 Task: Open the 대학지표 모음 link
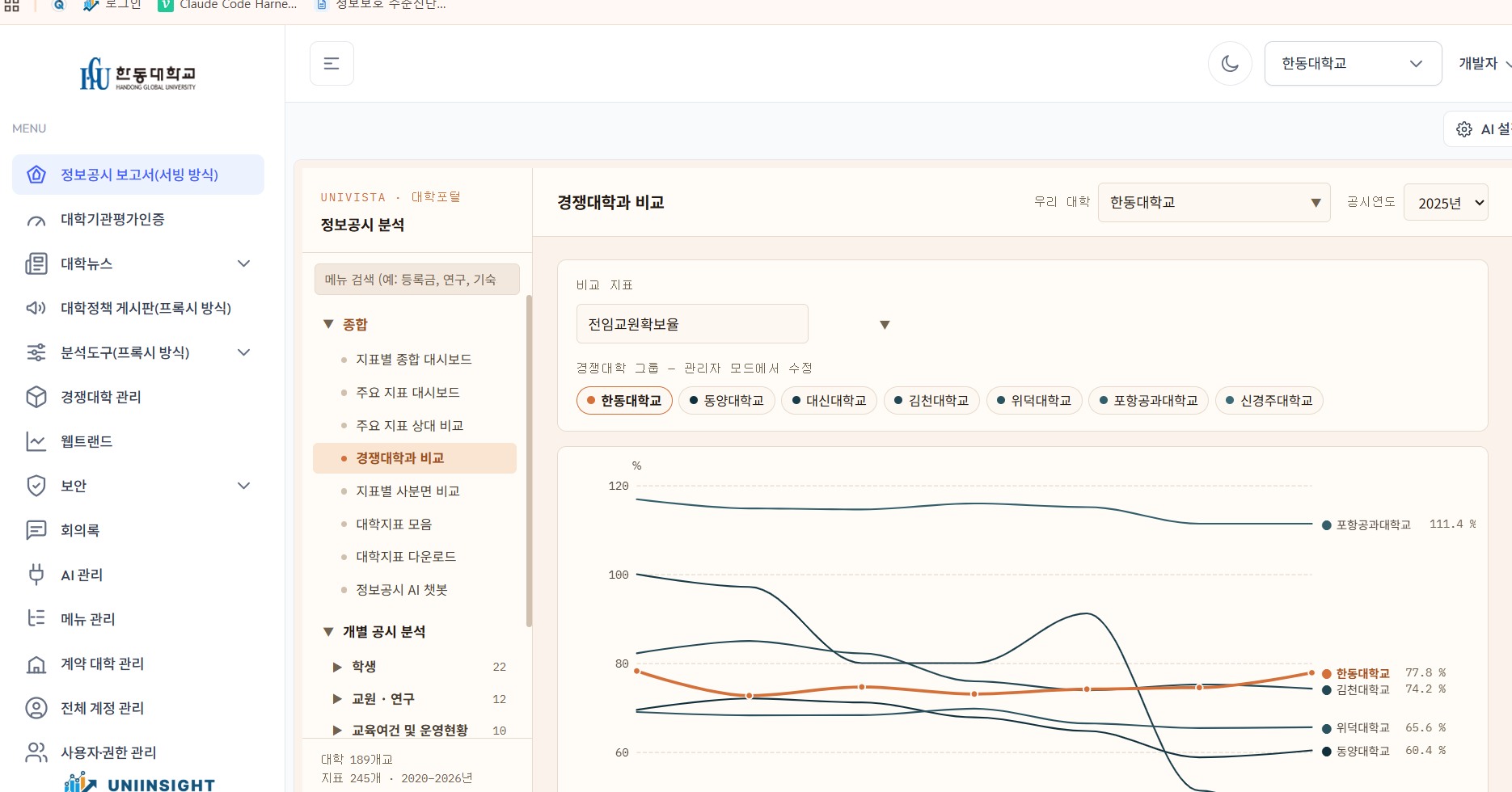(414, 524)
